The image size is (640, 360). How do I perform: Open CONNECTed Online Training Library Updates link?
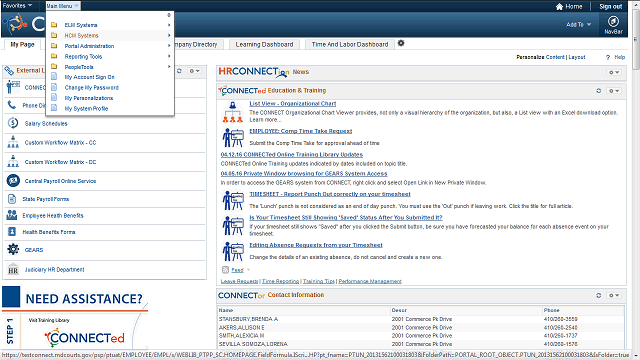coord(291,154)
